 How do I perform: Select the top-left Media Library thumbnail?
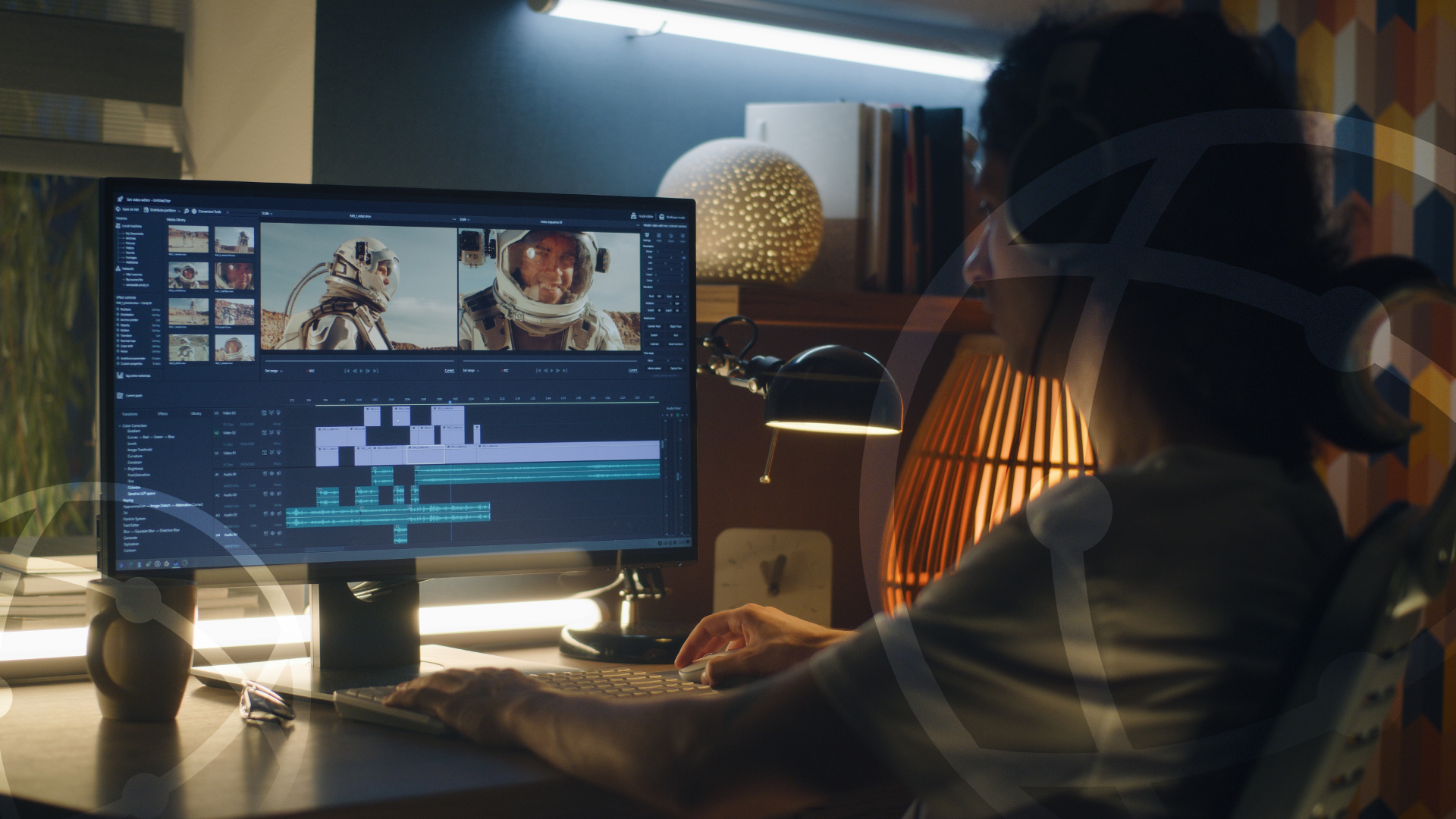click(x=188, y=239)
